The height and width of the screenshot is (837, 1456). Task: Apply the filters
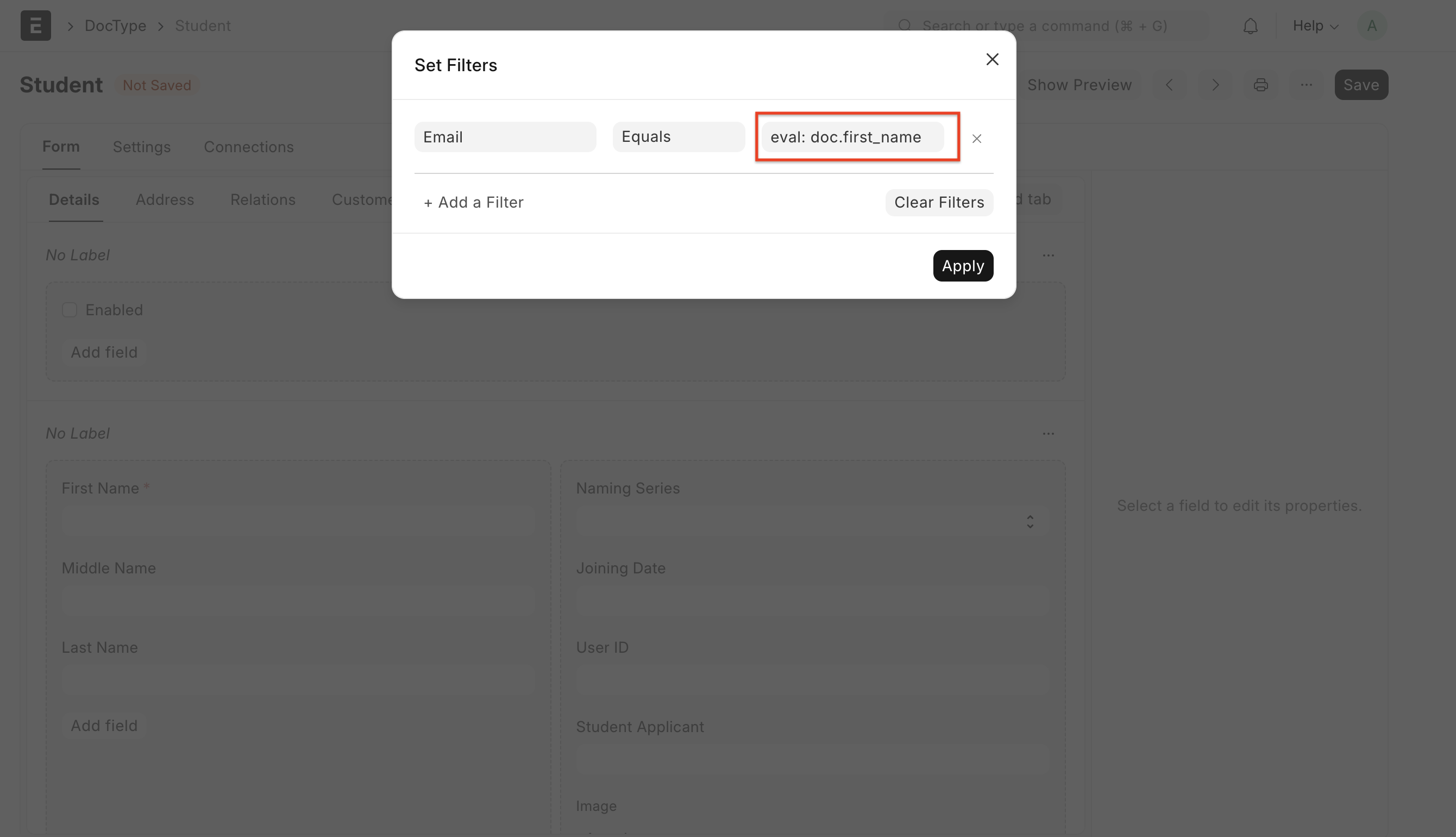tap(963, 266)
